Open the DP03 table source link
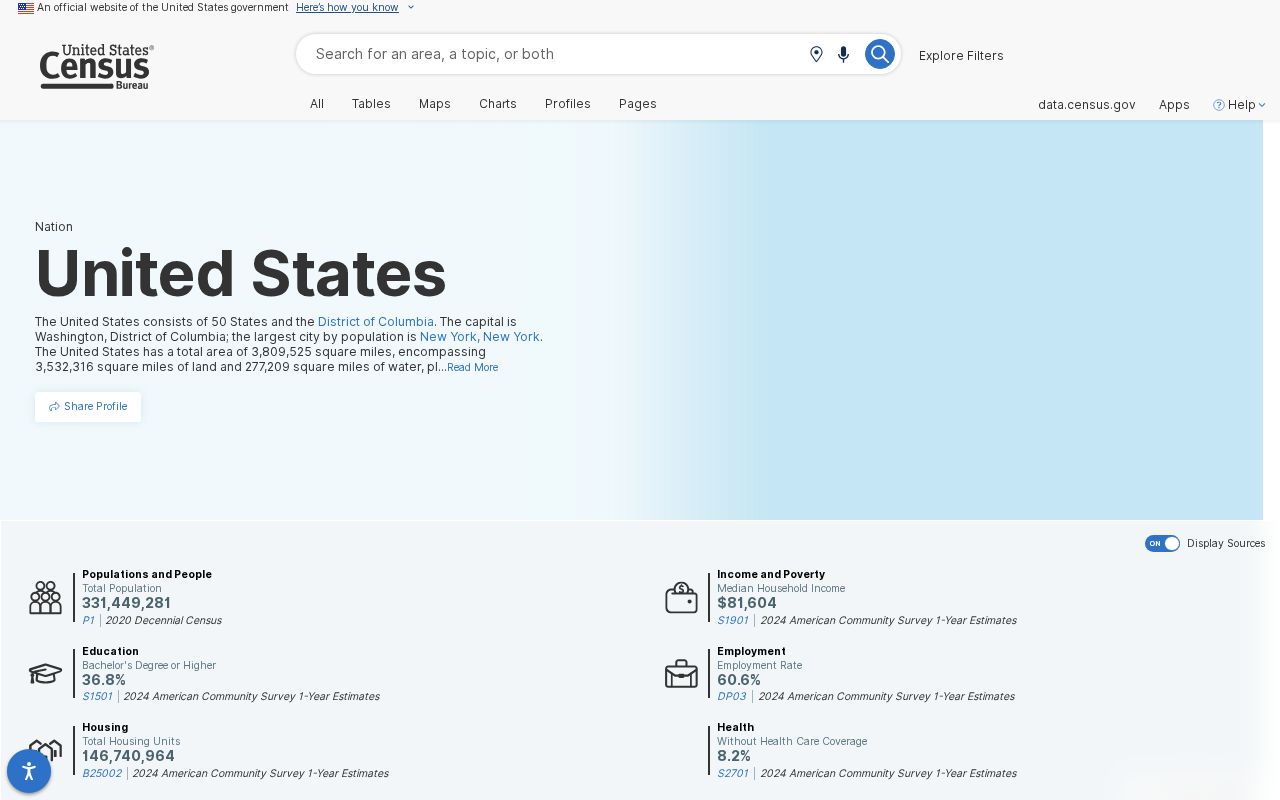1280x800 pixels. pyautogui.click(x=732, y=696)
